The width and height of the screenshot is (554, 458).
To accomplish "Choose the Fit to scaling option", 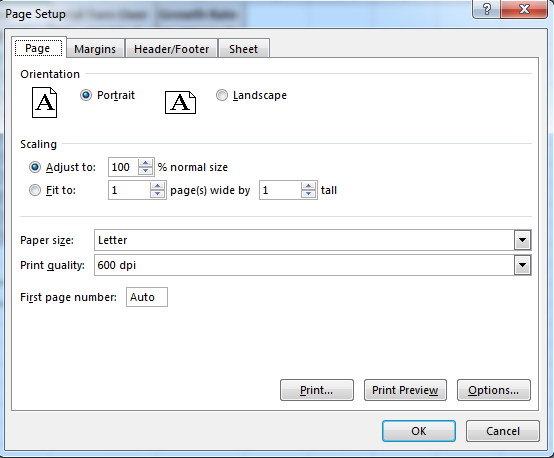I will pos(35,190).
